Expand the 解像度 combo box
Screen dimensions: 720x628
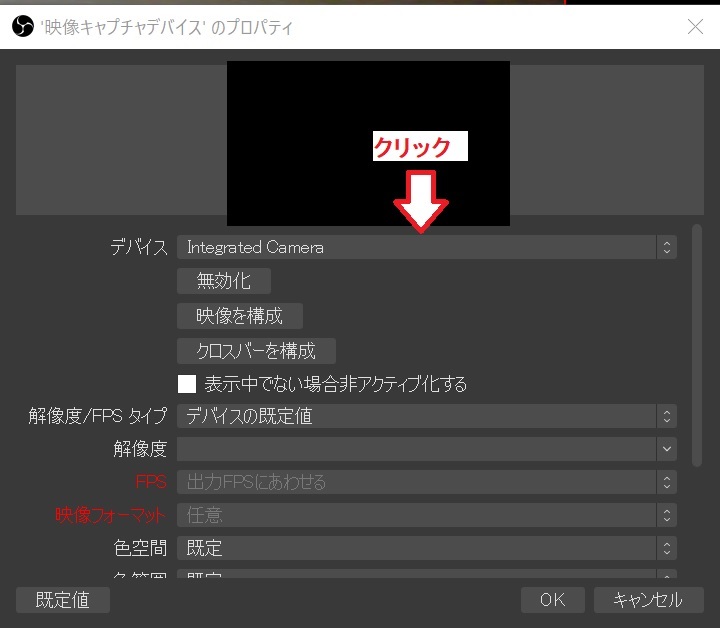point(427,449)
